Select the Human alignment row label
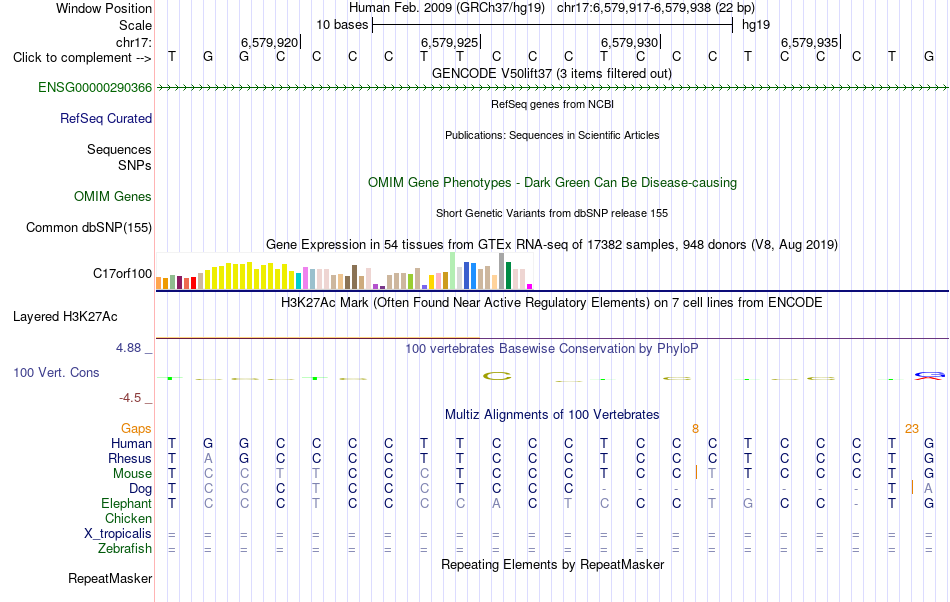The image size is (950, 602). pos(131,444)
